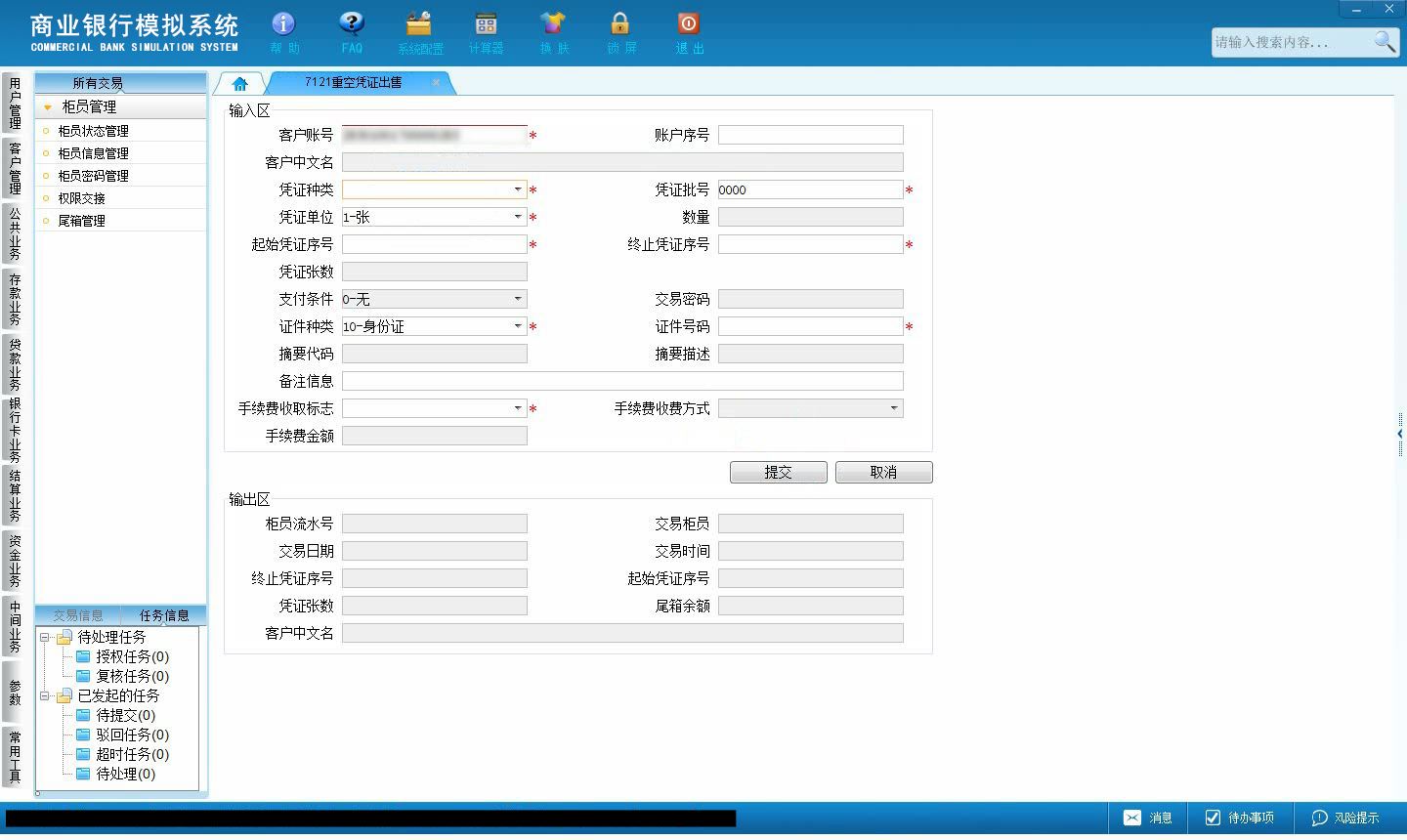The image size is (1407, 840).
Task: Close the 7121重空凭证出售 tab
Action: coord(436,82)
